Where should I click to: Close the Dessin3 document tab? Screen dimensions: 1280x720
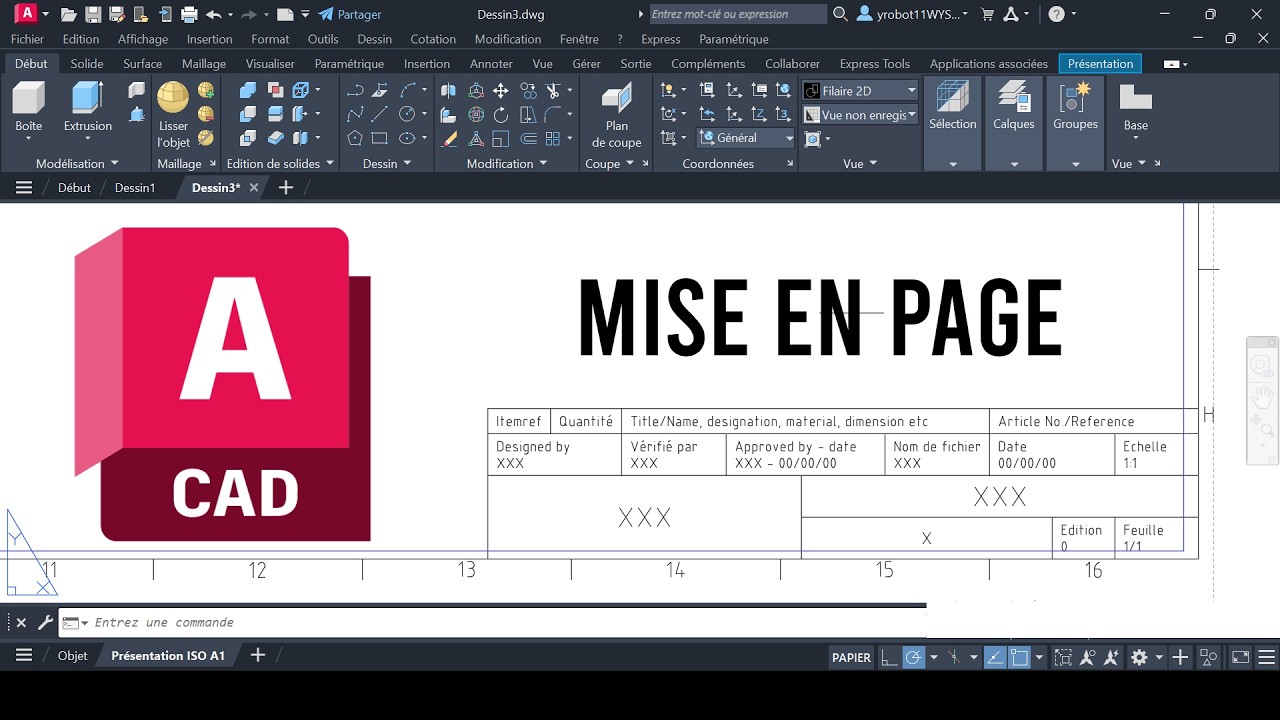coord(254,187)
